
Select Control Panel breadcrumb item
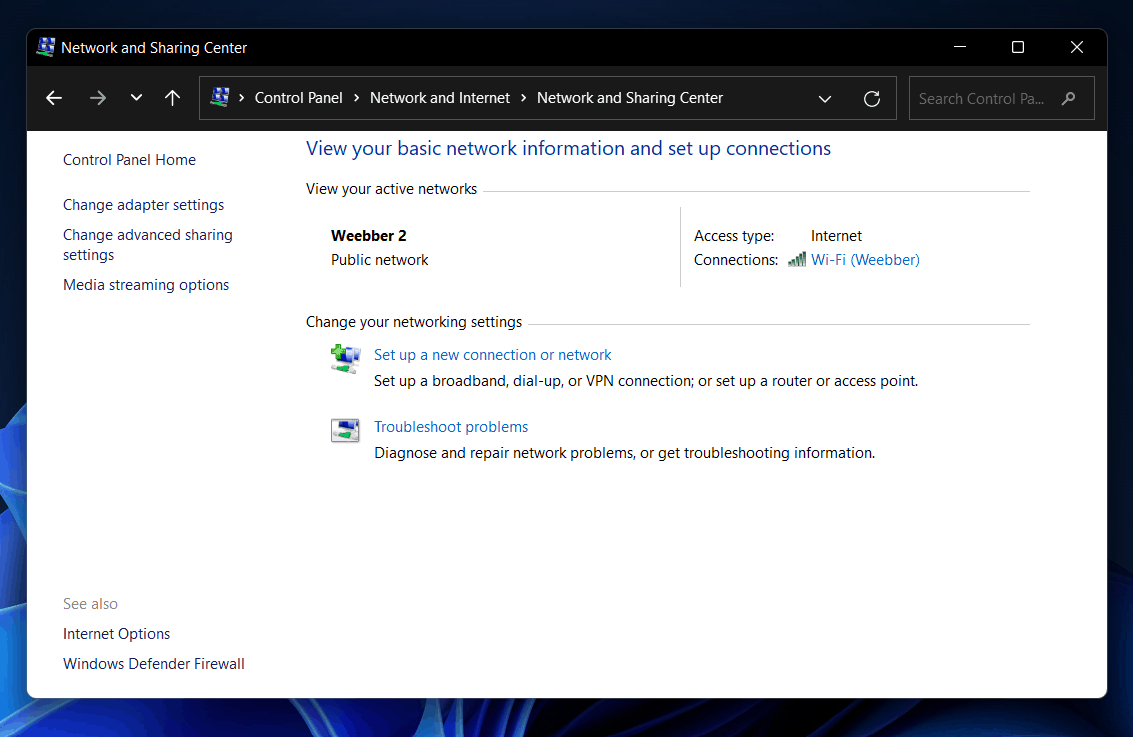click(x=298, y=98)
